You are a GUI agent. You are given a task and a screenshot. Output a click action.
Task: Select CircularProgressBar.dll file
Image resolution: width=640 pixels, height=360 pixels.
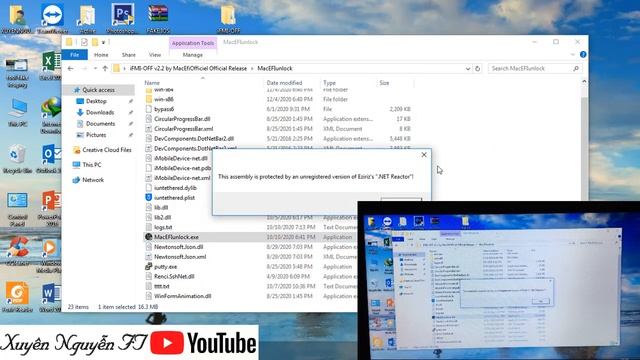182,119
